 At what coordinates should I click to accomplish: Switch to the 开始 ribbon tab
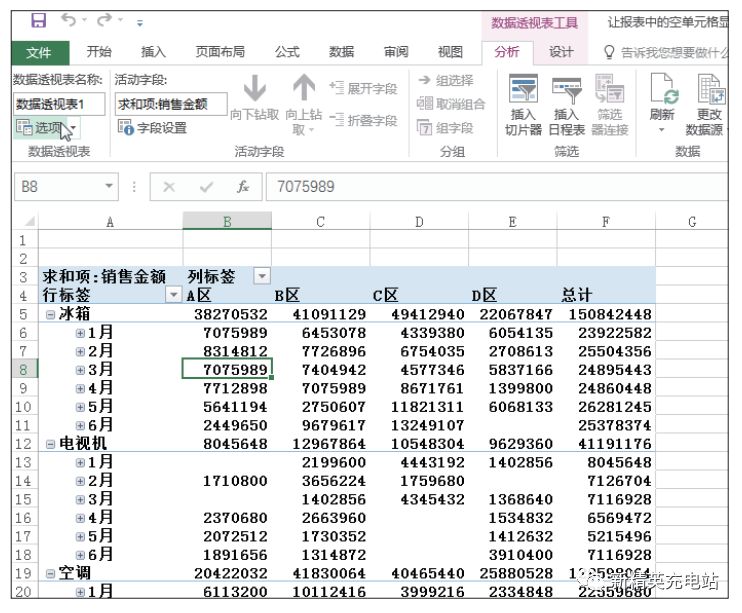coord(99,52)
